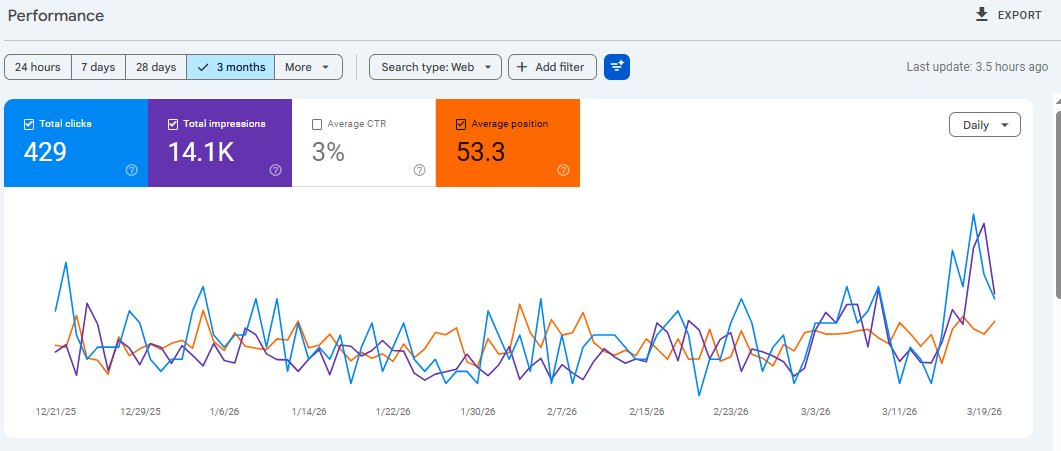Select the 28 days date range
Viewport: 1061px width, 451px height.
(156, 67)
